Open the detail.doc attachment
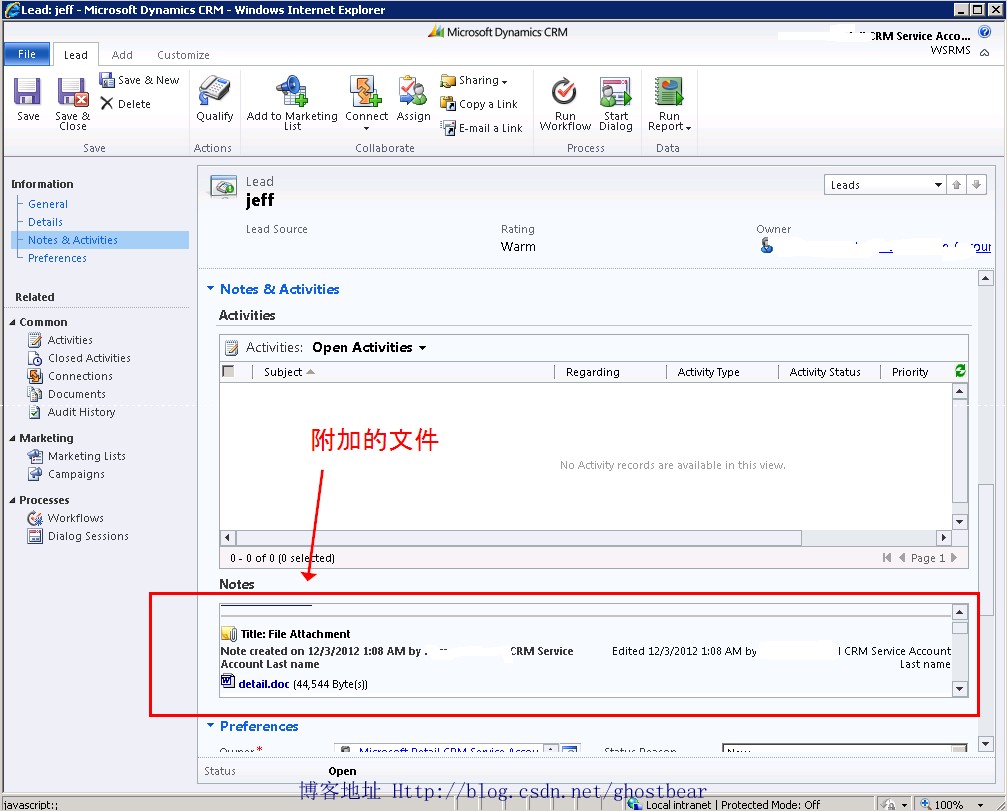1007x811 pixels. point(263,684)
